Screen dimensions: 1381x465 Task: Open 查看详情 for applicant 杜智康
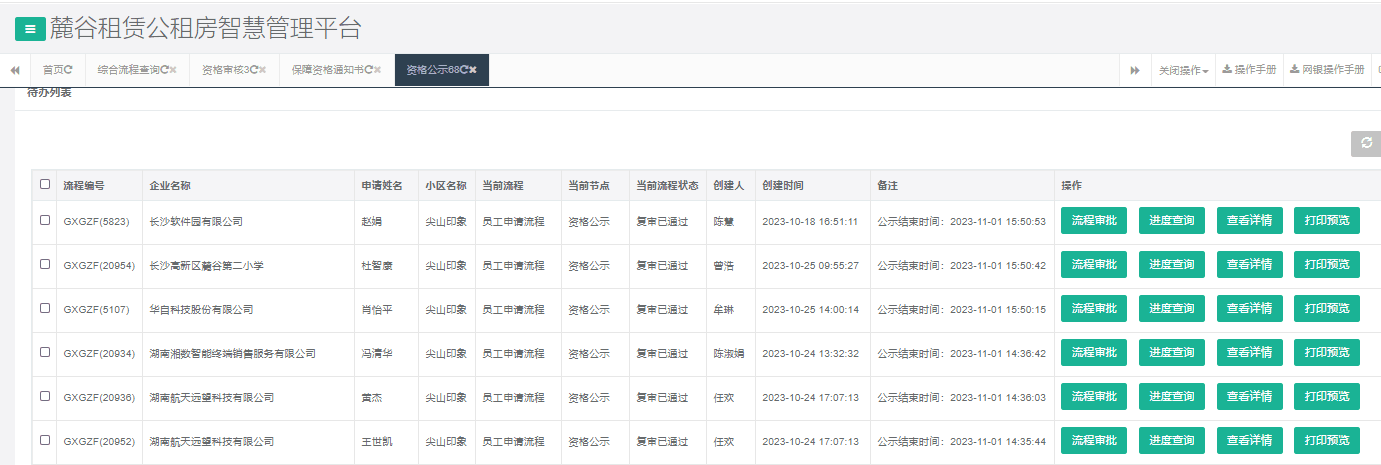[1249, 265]
